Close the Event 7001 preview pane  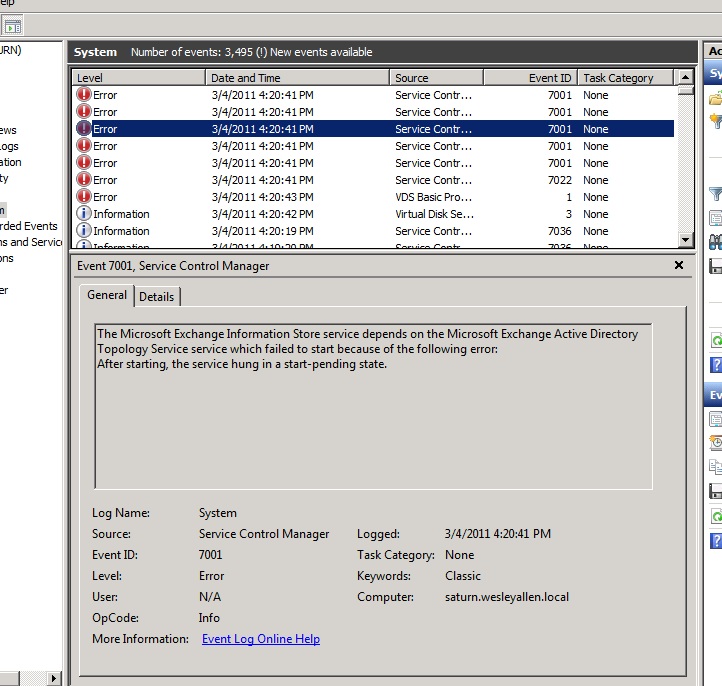point(679,265)
